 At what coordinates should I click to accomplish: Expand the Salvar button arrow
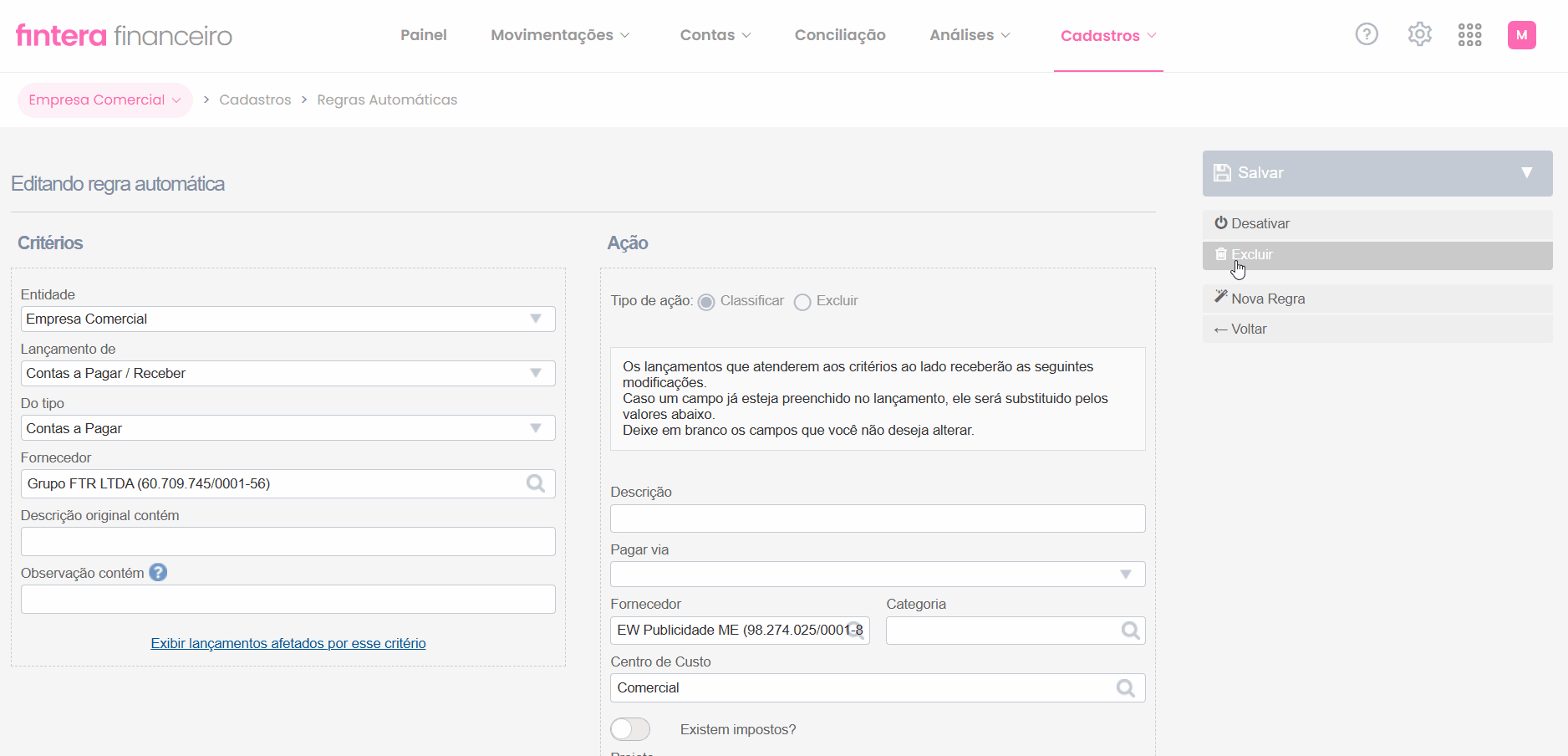pyautogui.click(x=1526, y=173)
